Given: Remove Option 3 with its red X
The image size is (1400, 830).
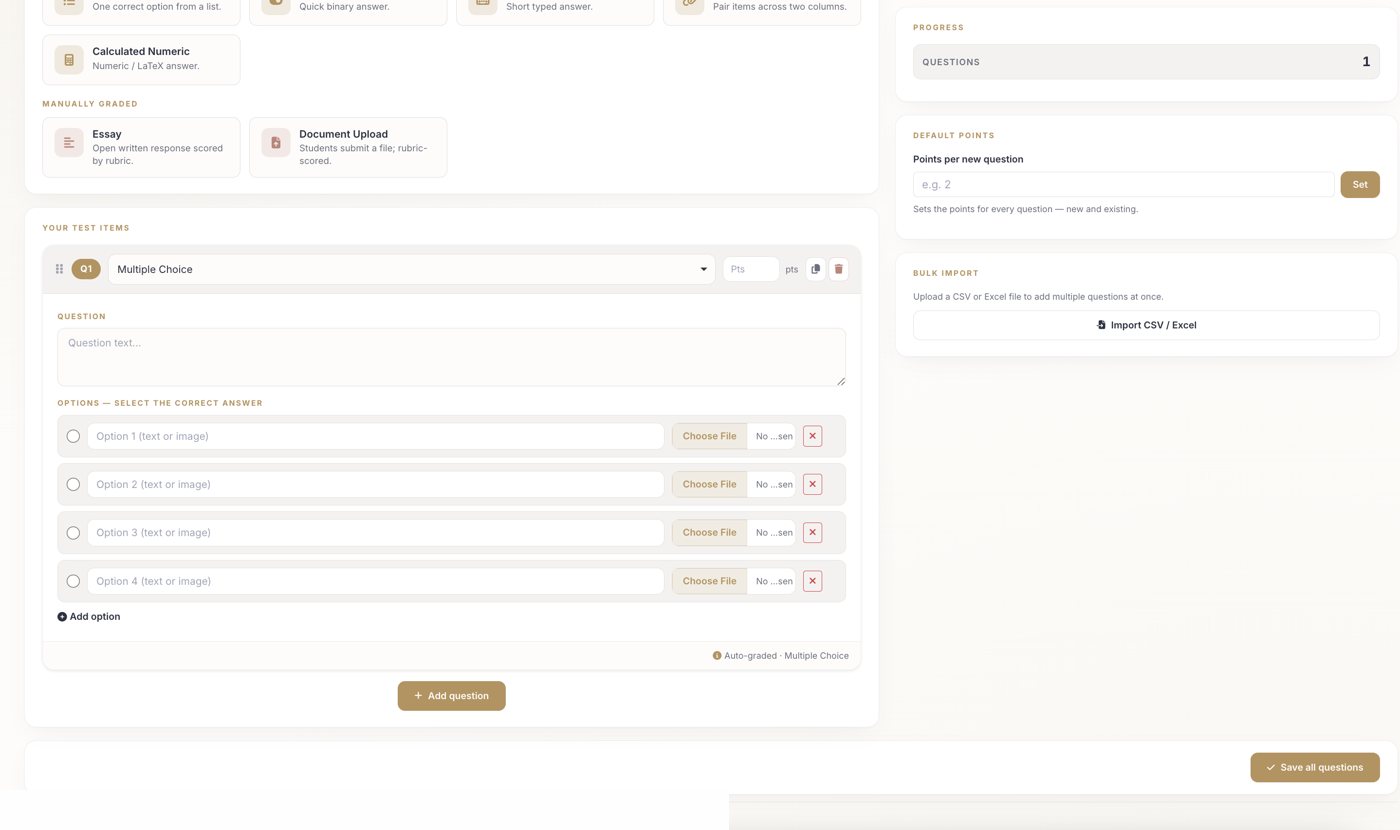Looking at the screenshot, I should (812, 533).
